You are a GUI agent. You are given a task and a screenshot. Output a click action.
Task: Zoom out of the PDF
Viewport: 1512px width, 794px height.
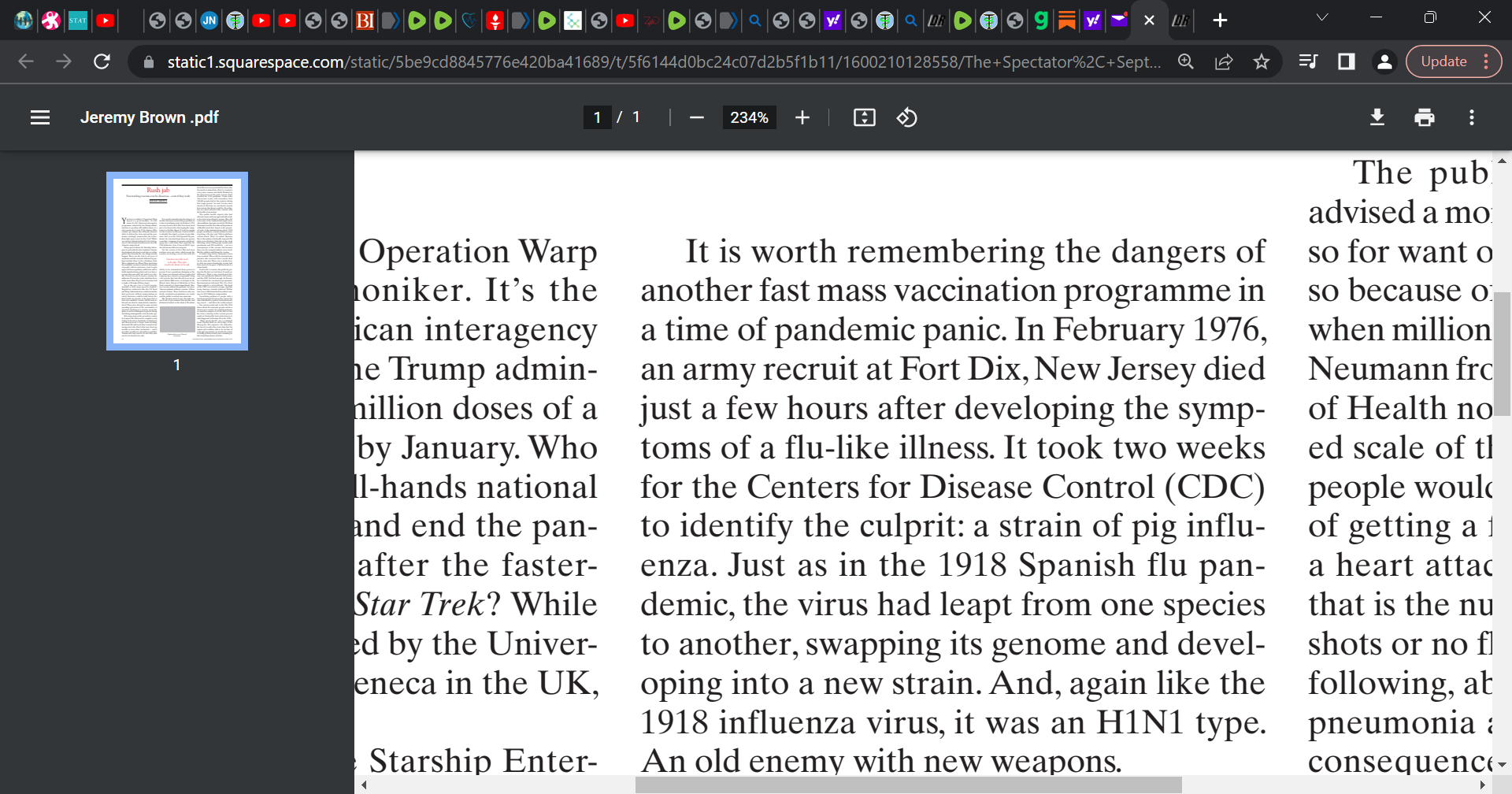click(696, 117)
